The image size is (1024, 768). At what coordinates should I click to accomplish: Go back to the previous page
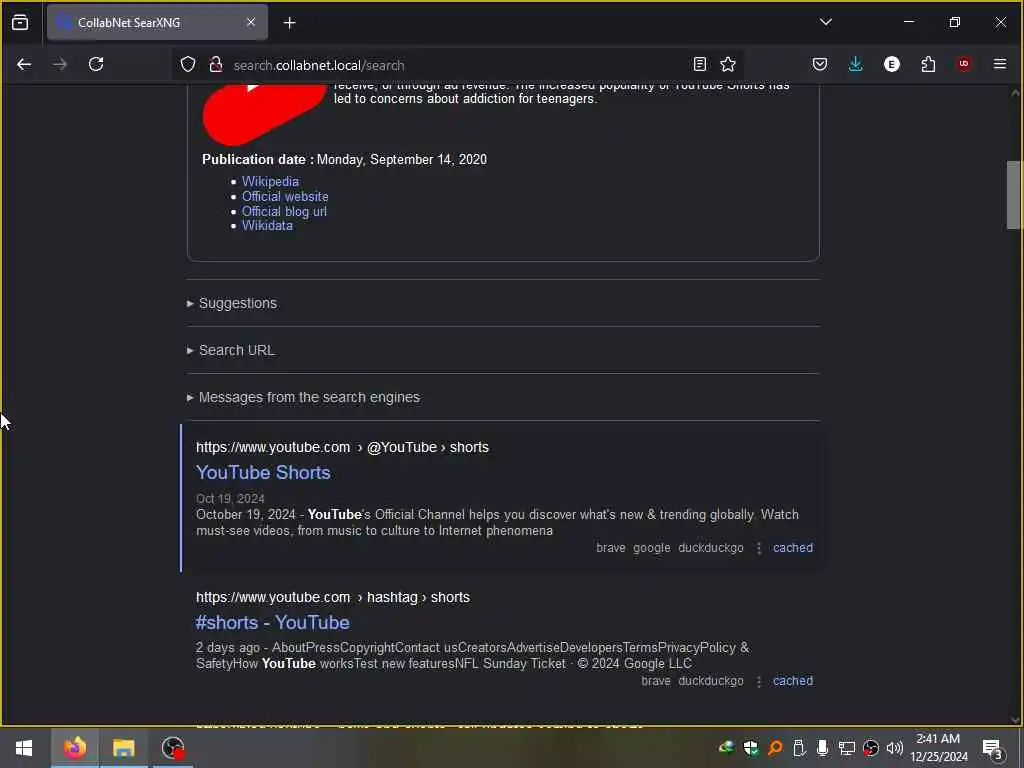pos(24,64)
